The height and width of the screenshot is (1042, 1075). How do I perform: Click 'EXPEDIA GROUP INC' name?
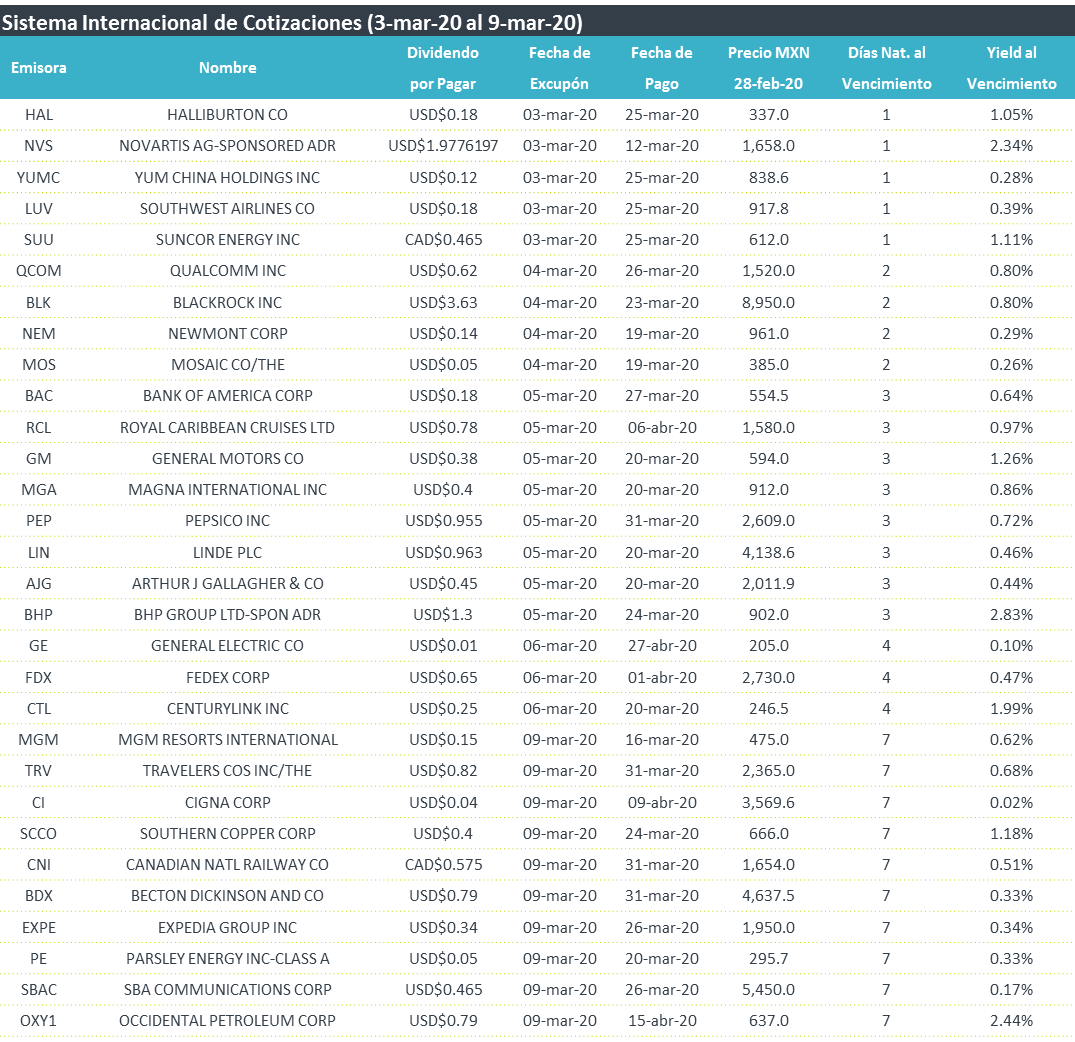click(228, 928)
